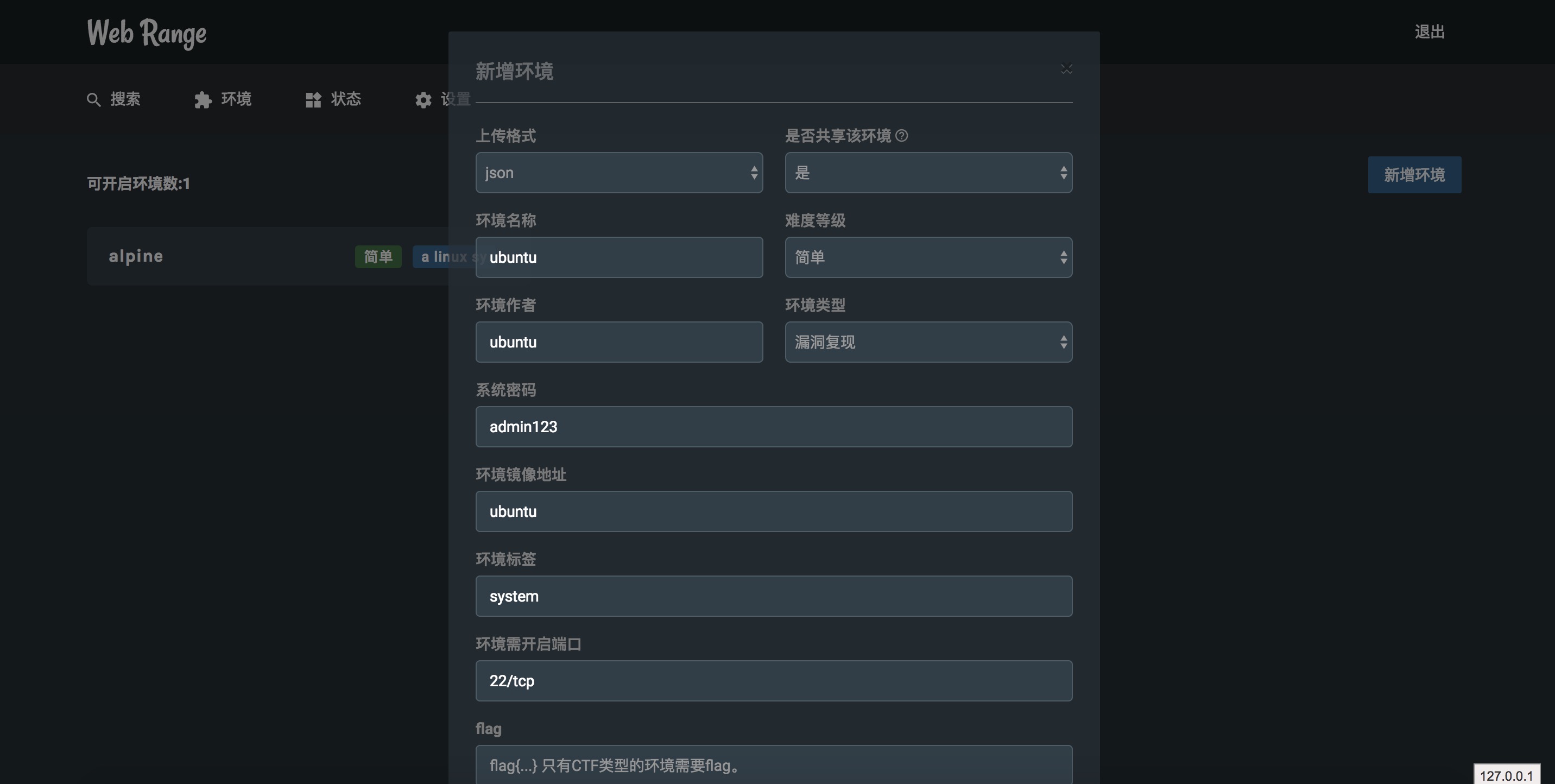Click the Web Range logo
This screenshot has width=1555, height=784.
147,33
